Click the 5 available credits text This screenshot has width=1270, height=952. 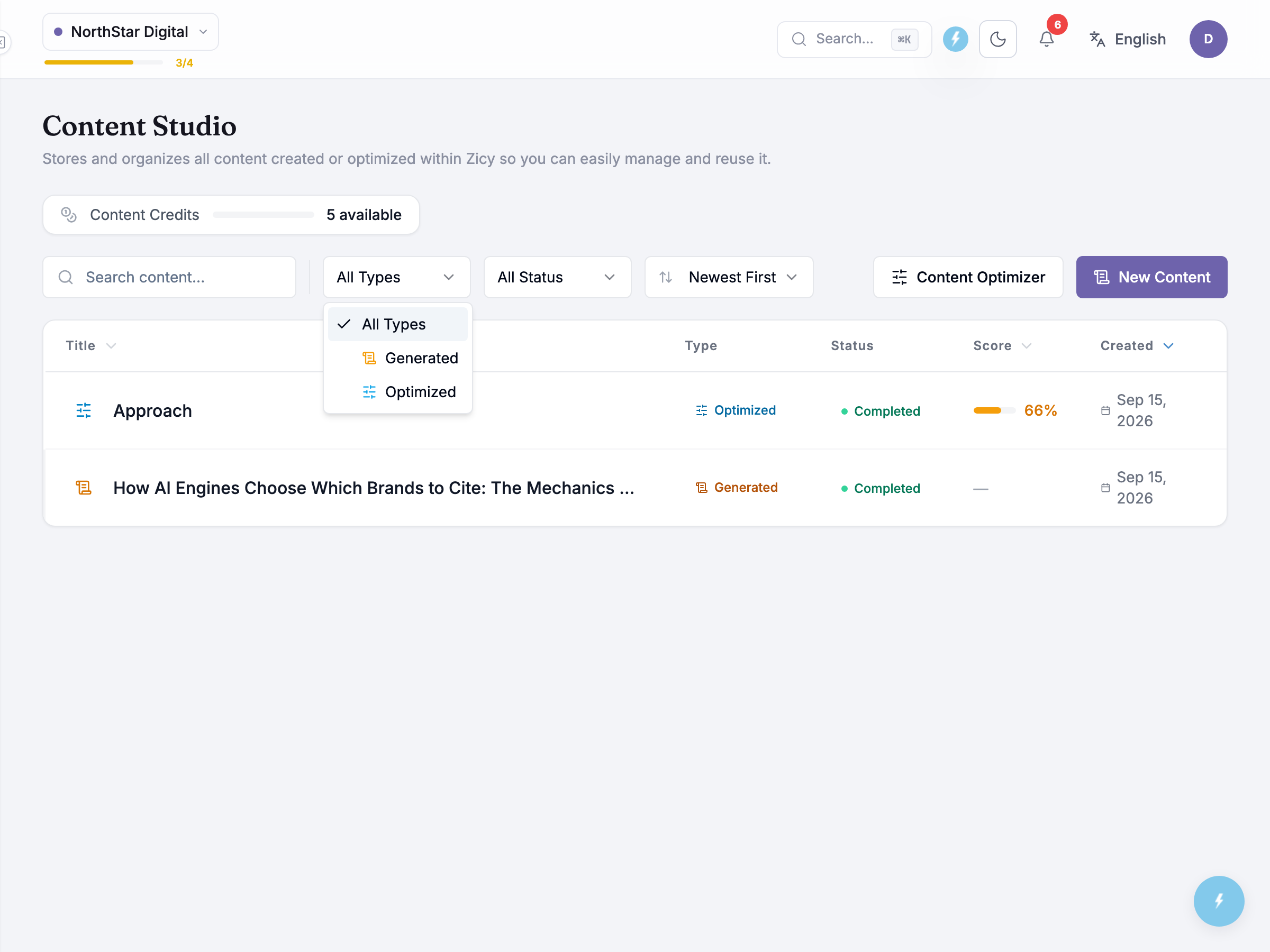pyautogui.click(x=364, y=215)
